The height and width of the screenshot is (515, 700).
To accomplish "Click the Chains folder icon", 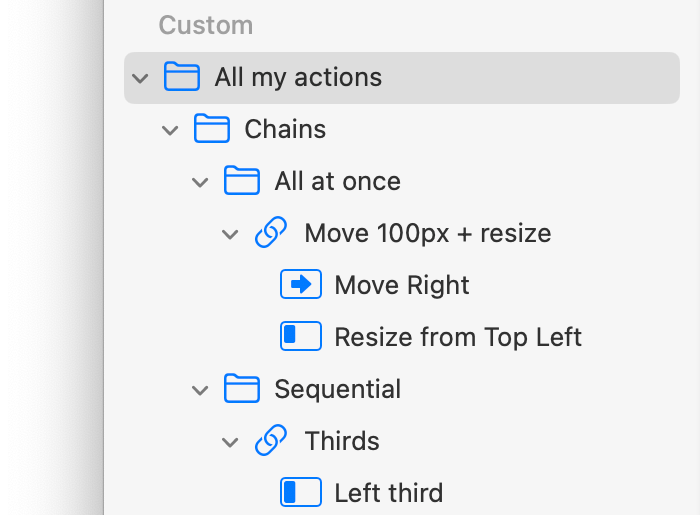I will point(211,129).
